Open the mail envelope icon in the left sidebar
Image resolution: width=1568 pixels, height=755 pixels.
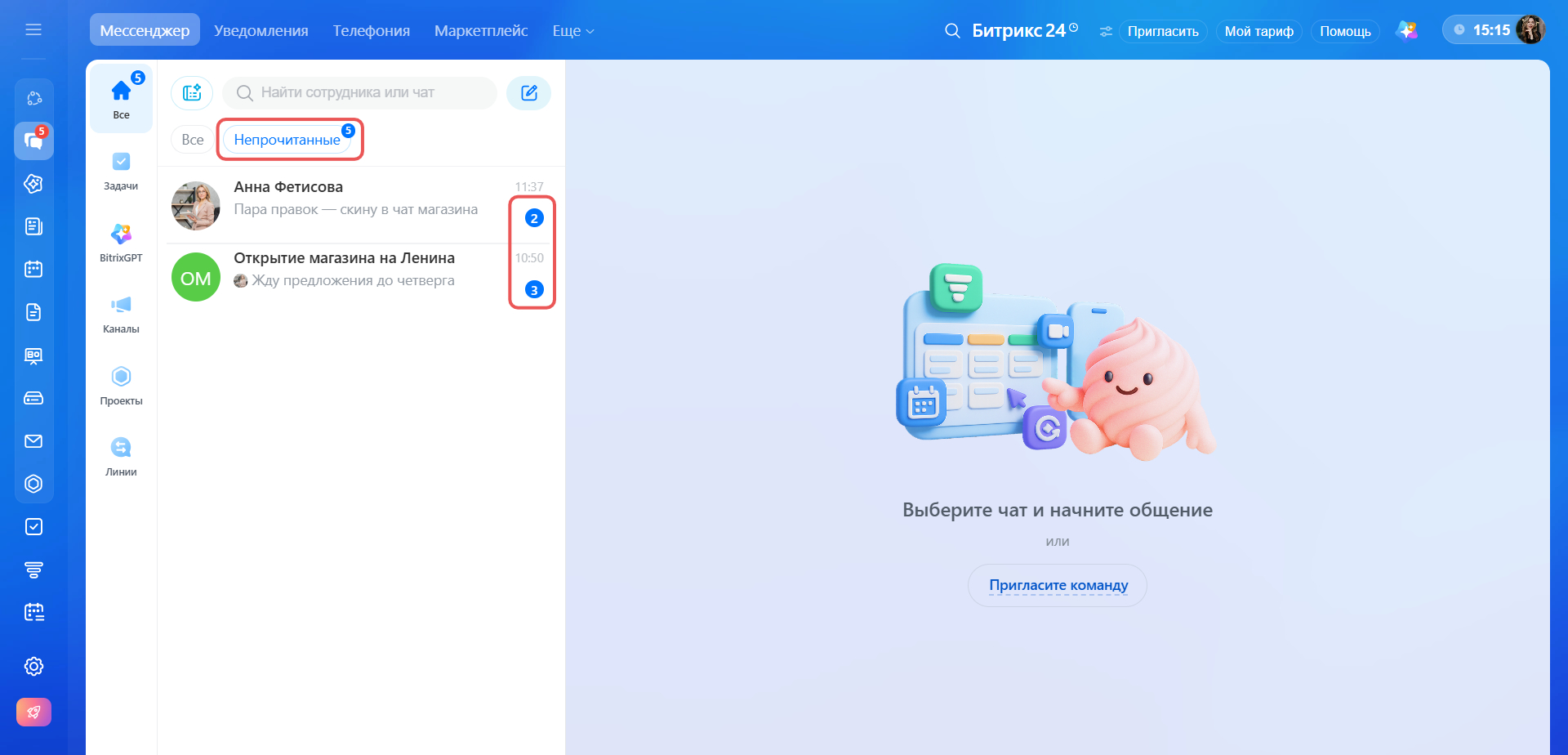[33, 441]
